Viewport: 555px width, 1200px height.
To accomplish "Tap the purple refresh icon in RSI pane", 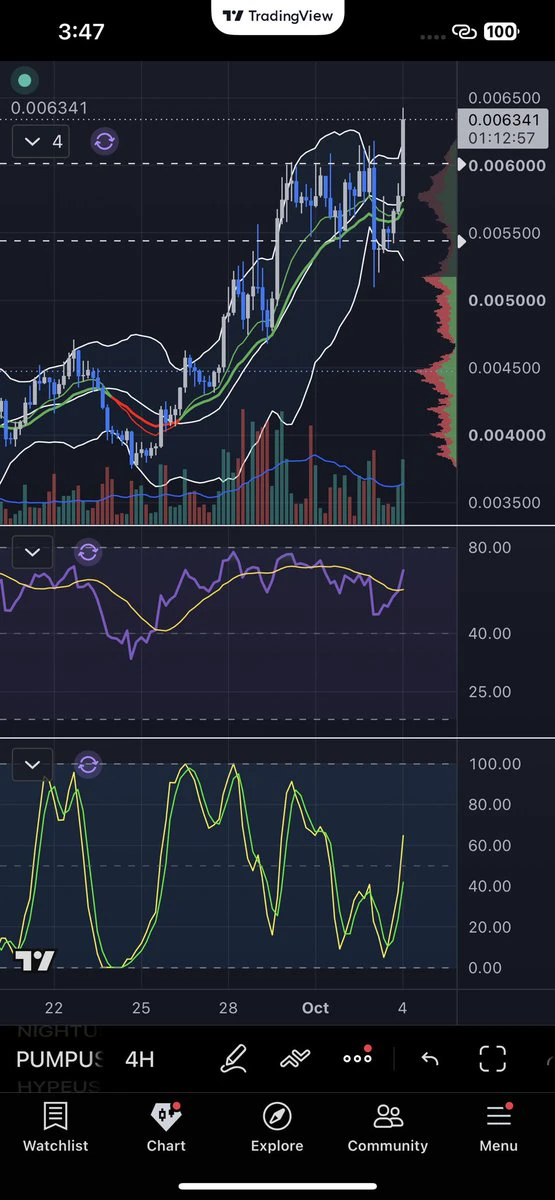I will point(88,552).
